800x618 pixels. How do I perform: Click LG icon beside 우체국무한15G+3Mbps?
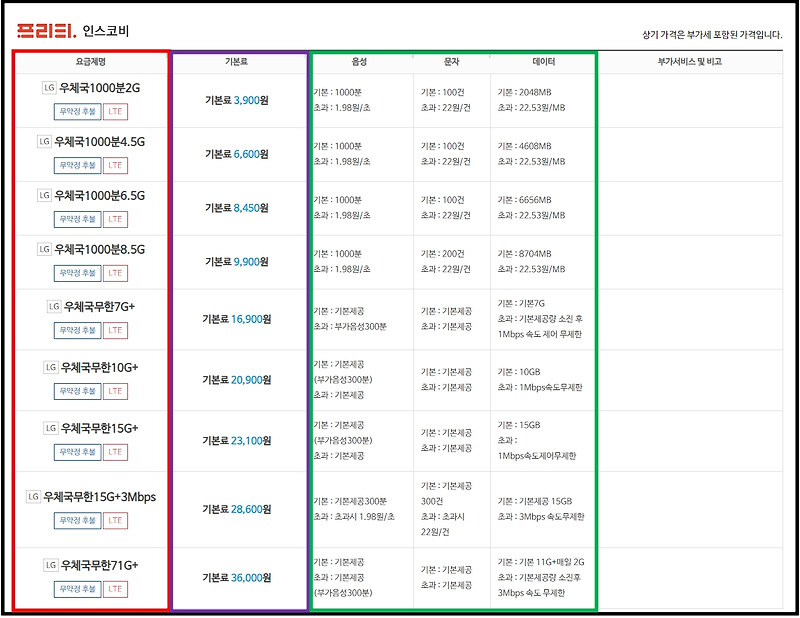pos(33,497)
